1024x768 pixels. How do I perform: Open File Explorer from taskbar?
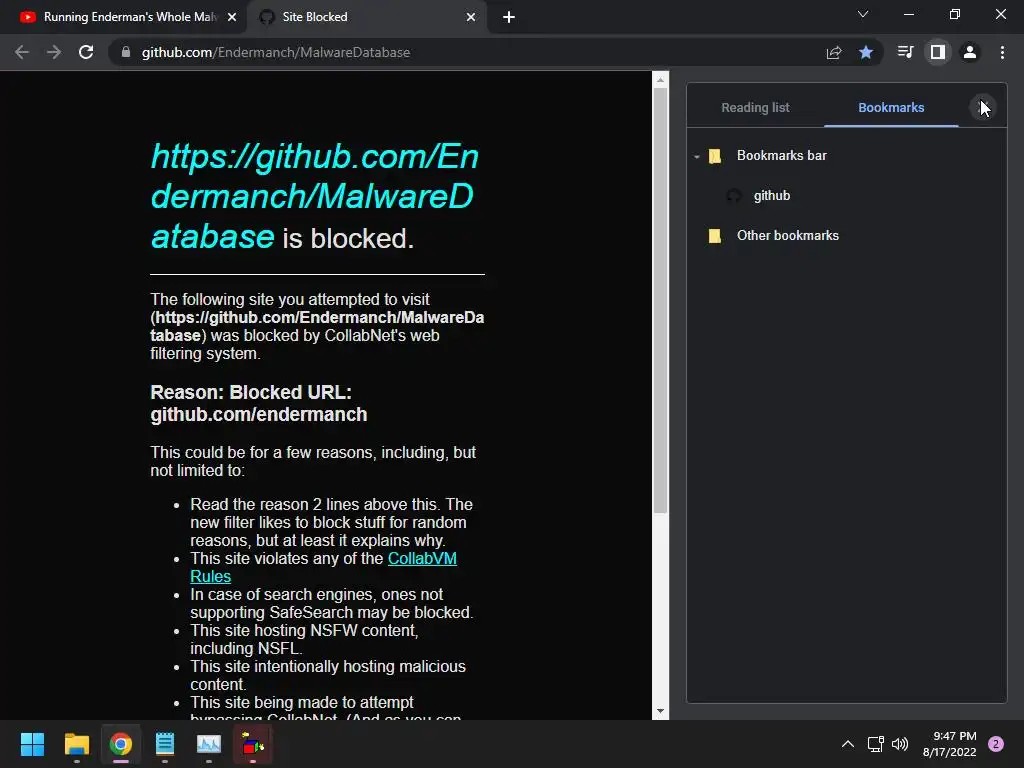tap(76, 744)
